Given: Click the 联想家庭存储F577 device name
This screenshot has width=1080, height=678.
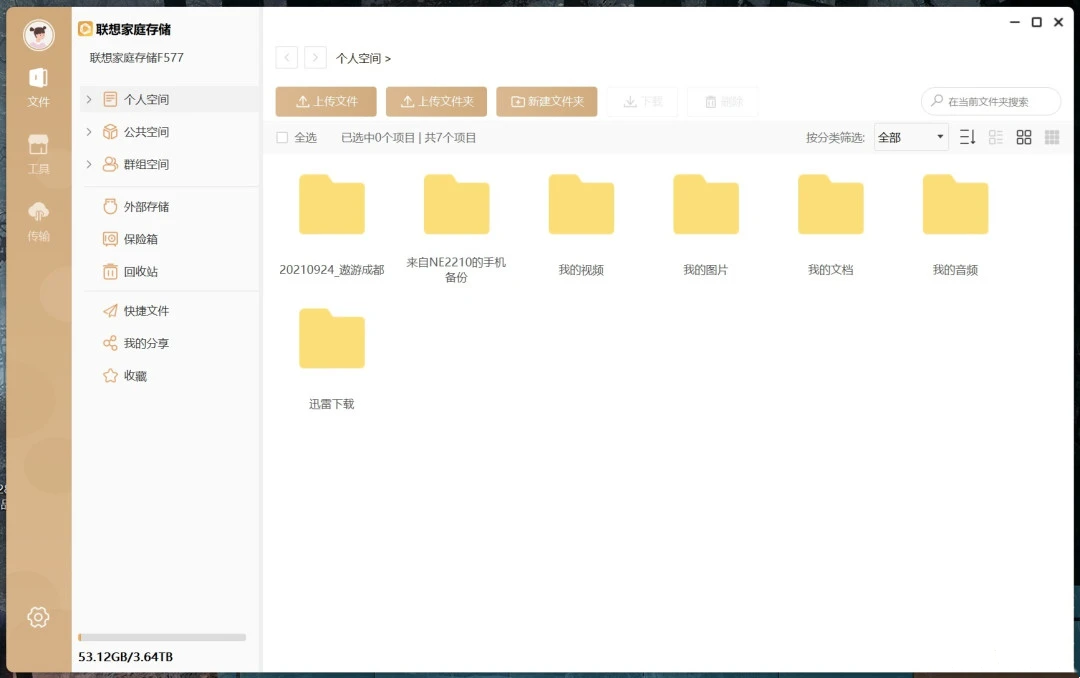Looking at the screenshot, I should point(136,58).
